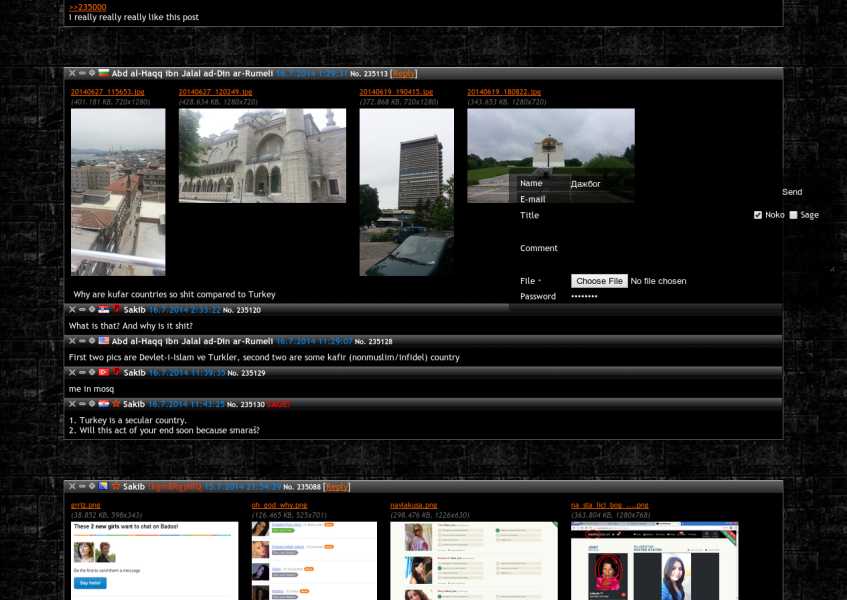Click the dash icon on post No. 235113
Viewport: 847px width, 600px height.
pyautogui.click(x=82, y=73)
